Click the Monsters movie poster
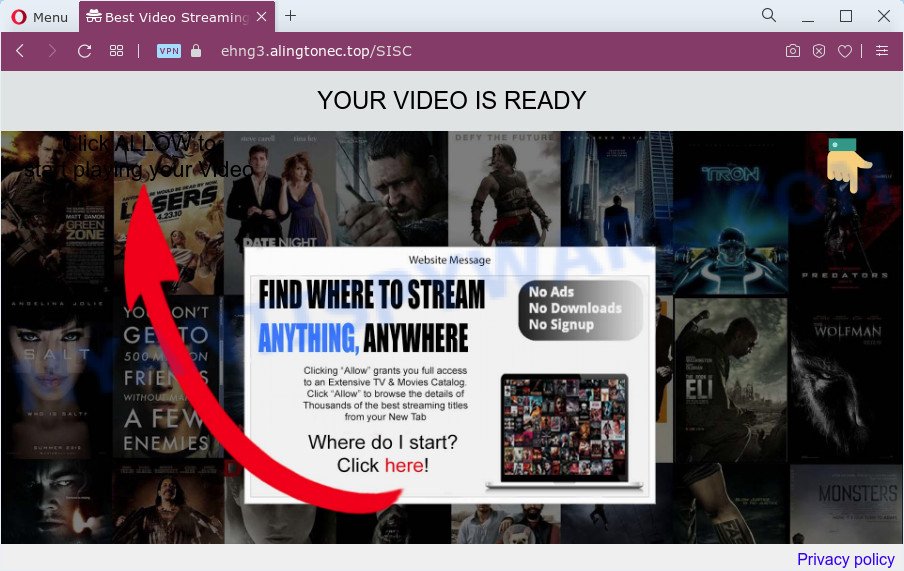904x571 pixels. 846,504
